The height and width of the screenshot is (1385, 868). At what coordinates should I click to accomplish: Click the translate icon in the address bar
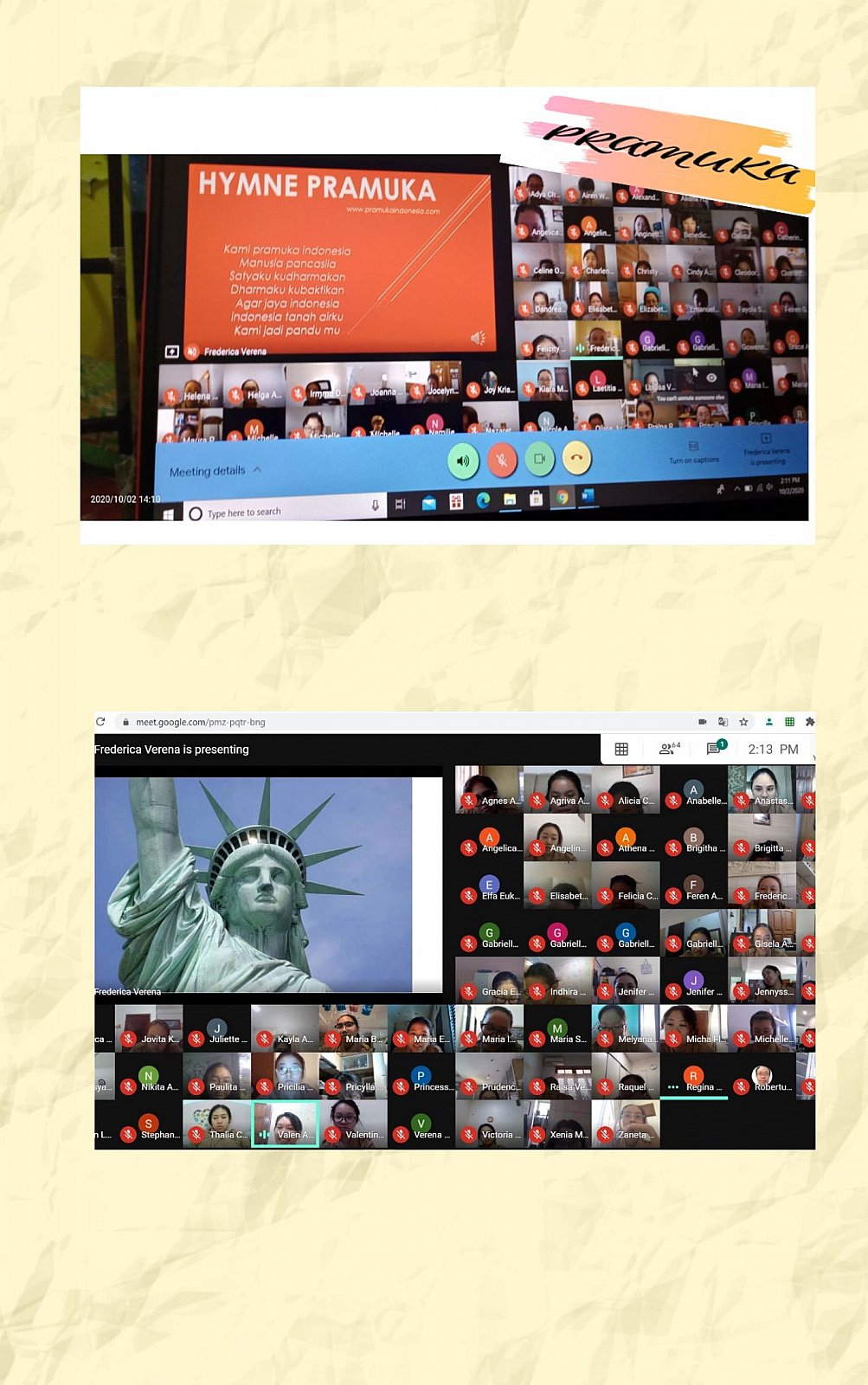tap(723, 722)
